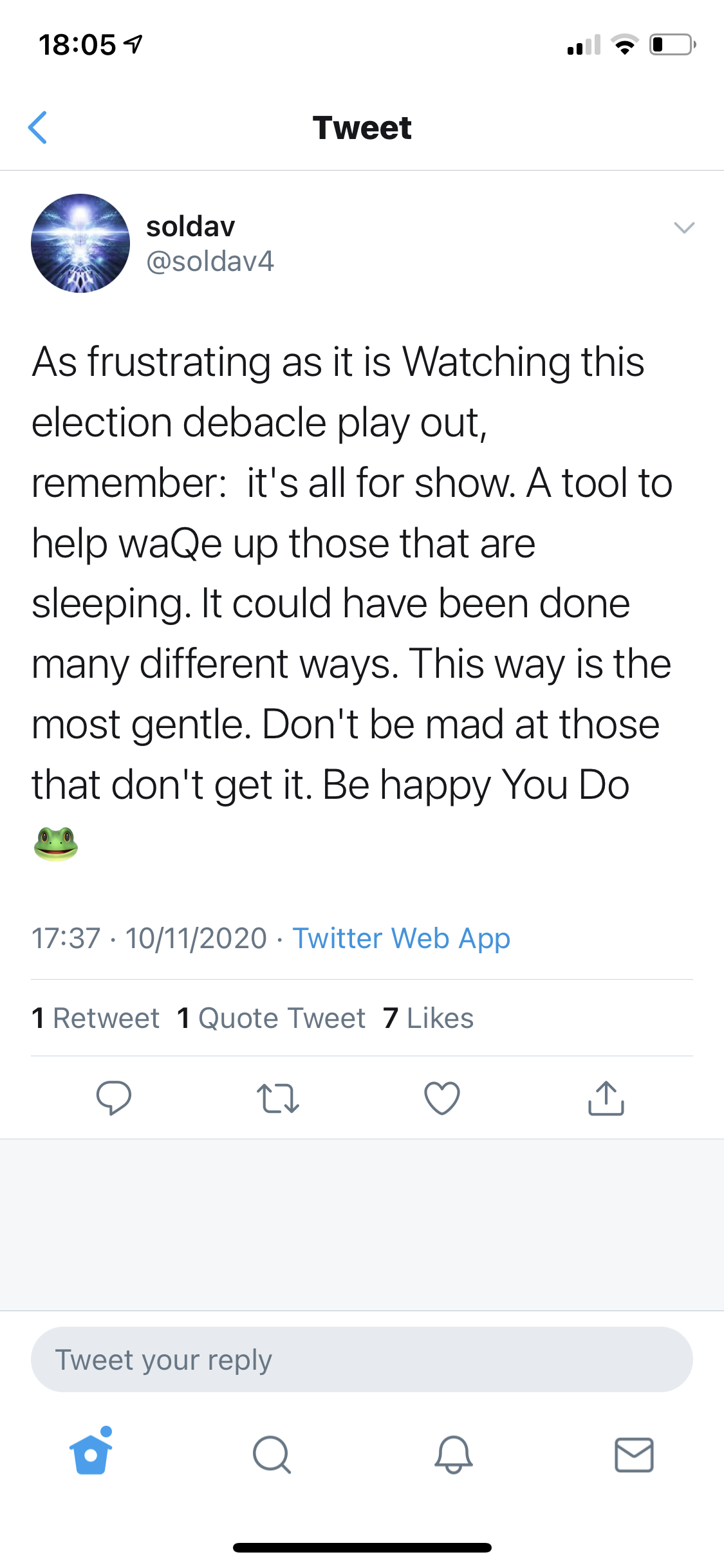The width and height of the screenshot is (724, 1568).
Task: Tap the retweet arrows icon
Action: [277, 1098]
